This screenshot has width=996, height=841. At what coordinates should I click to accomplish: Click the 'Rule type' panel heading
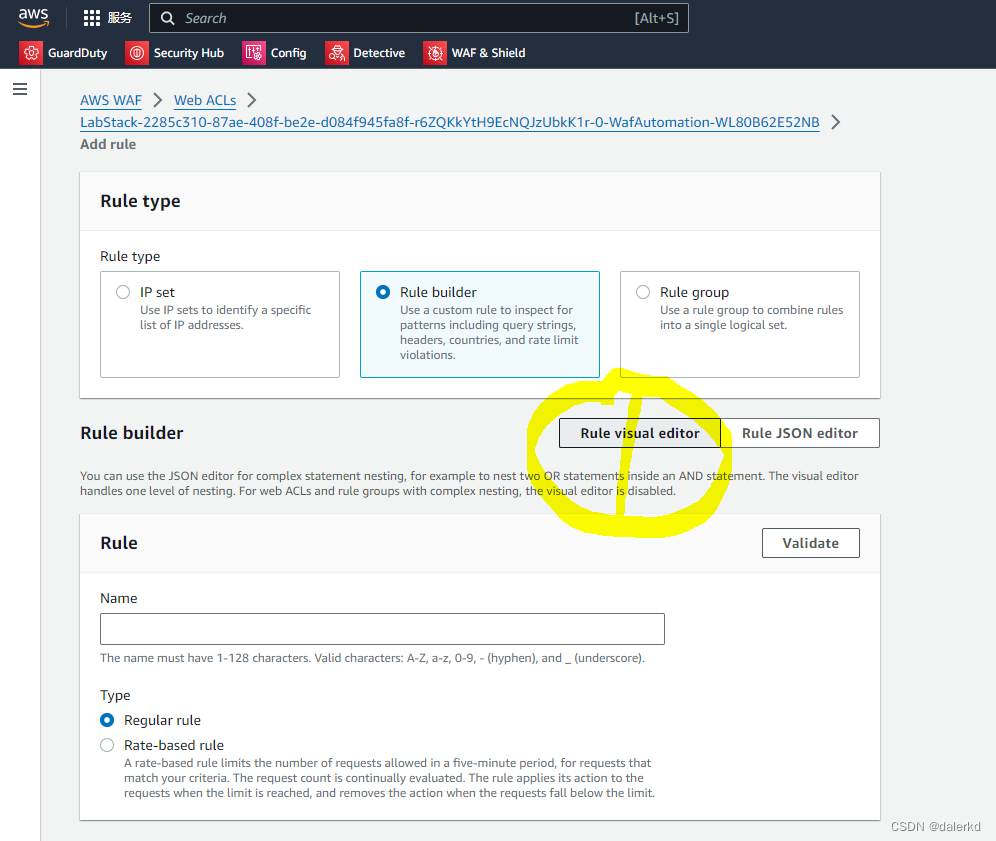click(x=140, y=201)
